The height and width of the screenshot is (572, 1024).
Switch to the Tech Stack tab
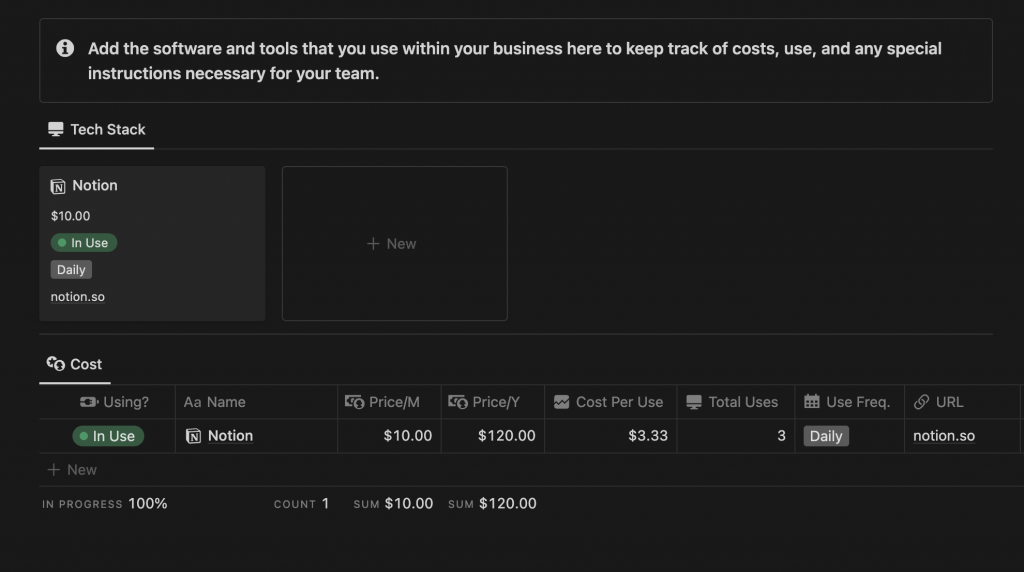pyautogui.click(x=97, y=129)
